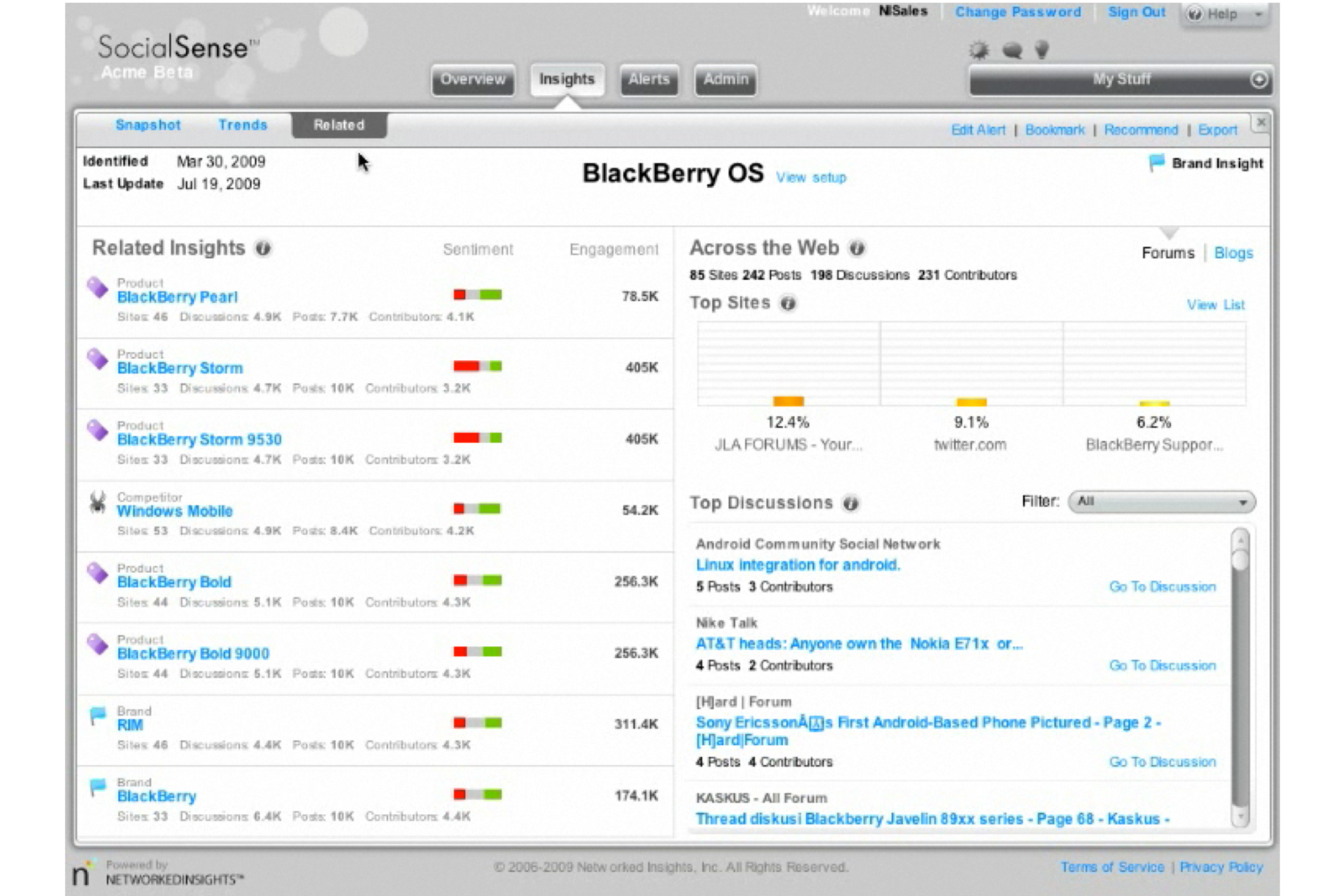
Task: Switch to the Trends tab
Action: (243, 125)
